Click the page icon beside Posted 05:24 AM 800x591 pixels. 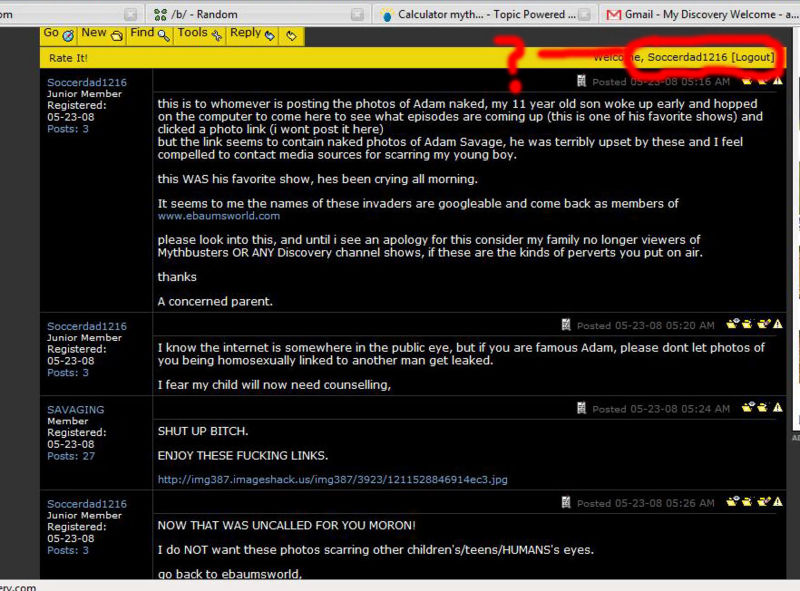coord(582,408)
